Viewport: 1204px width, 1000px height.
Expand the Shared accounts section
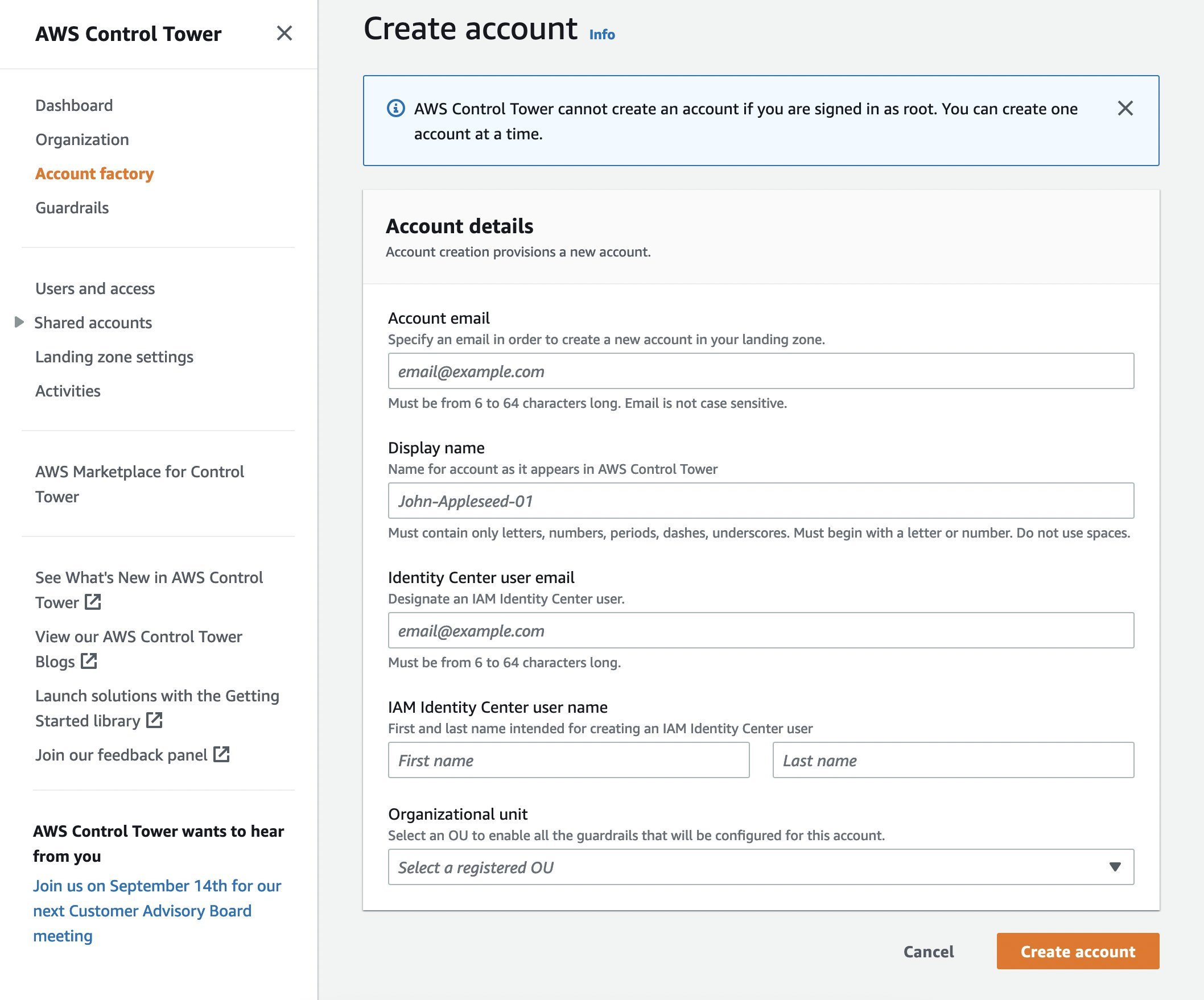pyautogui.click(x=19, y=322)
